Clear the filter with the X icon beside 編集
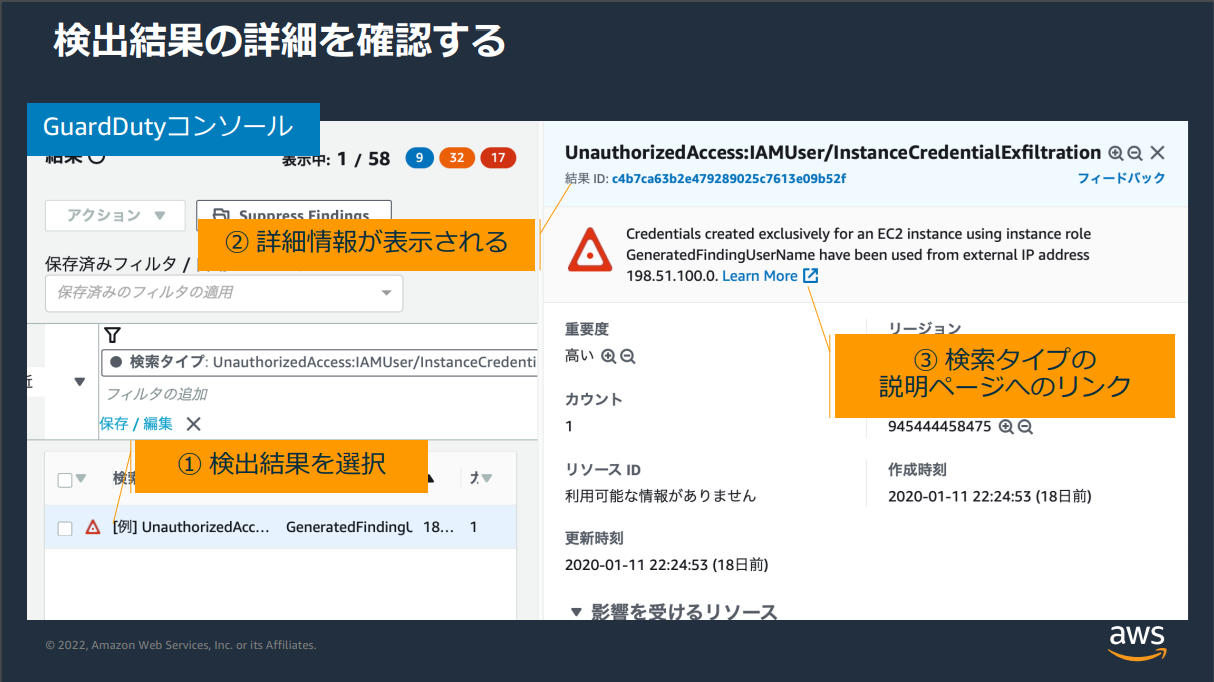 [193, 424]
